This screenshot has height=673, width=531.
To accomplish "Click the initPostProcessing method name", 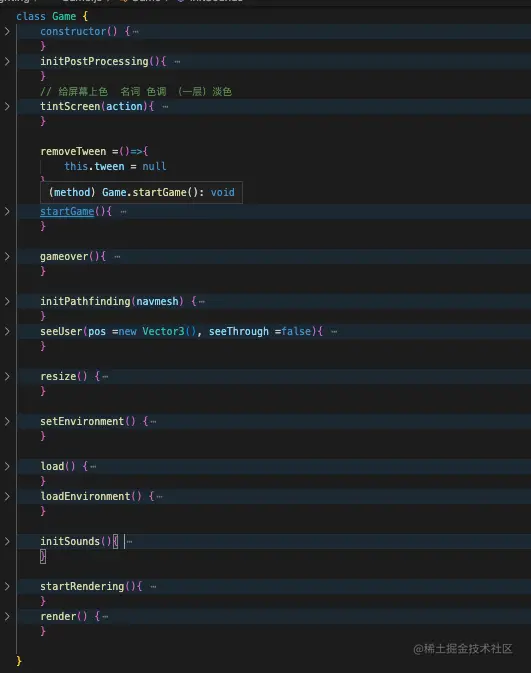I will pos(94,61).
